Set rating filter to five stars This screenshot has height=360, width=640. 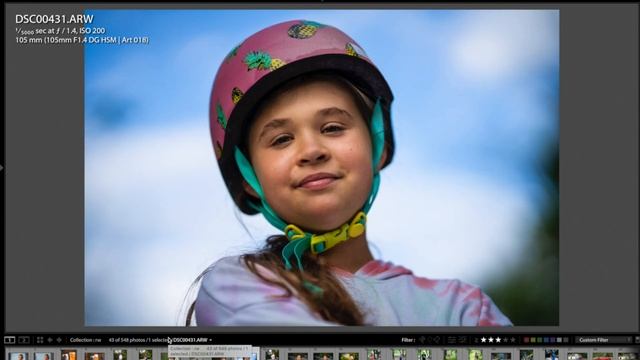pos(513,340)
